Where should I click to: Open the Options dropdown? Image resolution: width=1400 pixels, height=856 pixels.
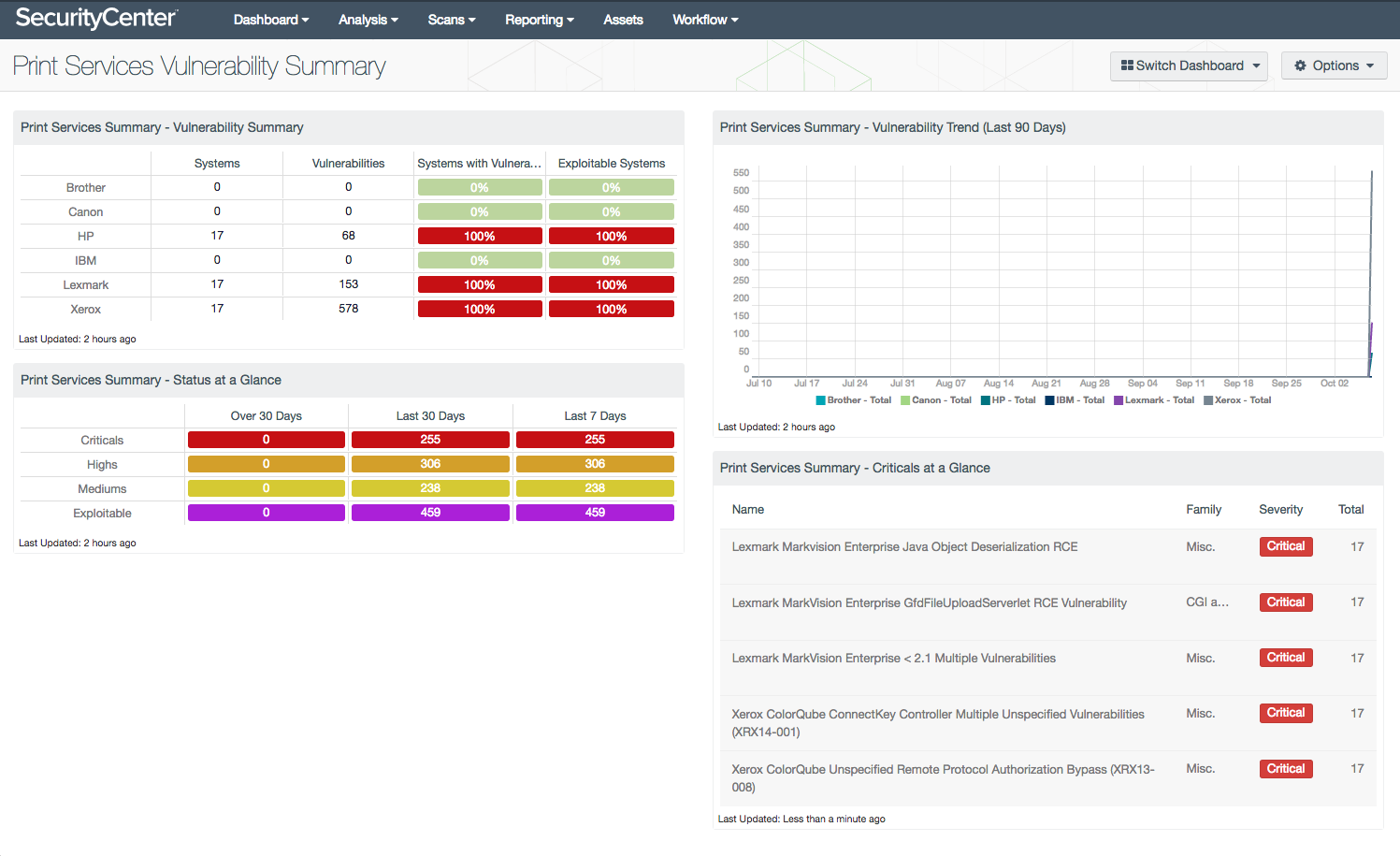click(x=1334, y=65)
